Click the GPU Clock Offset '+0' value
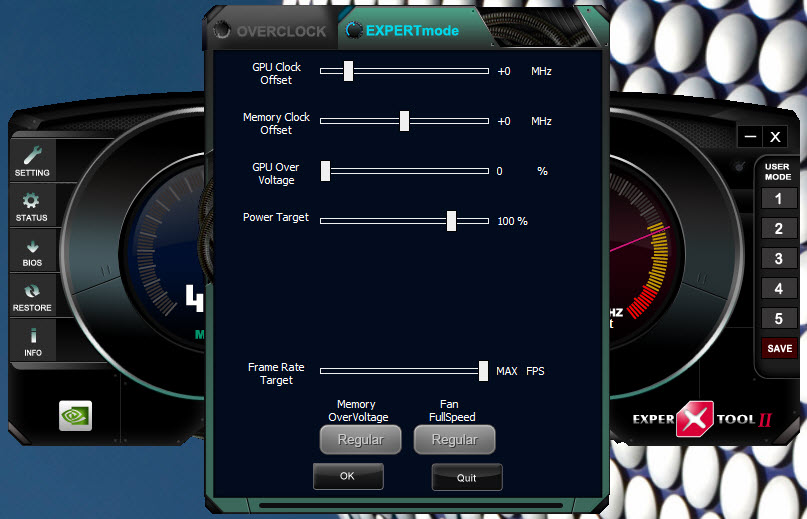 [504, 72]
